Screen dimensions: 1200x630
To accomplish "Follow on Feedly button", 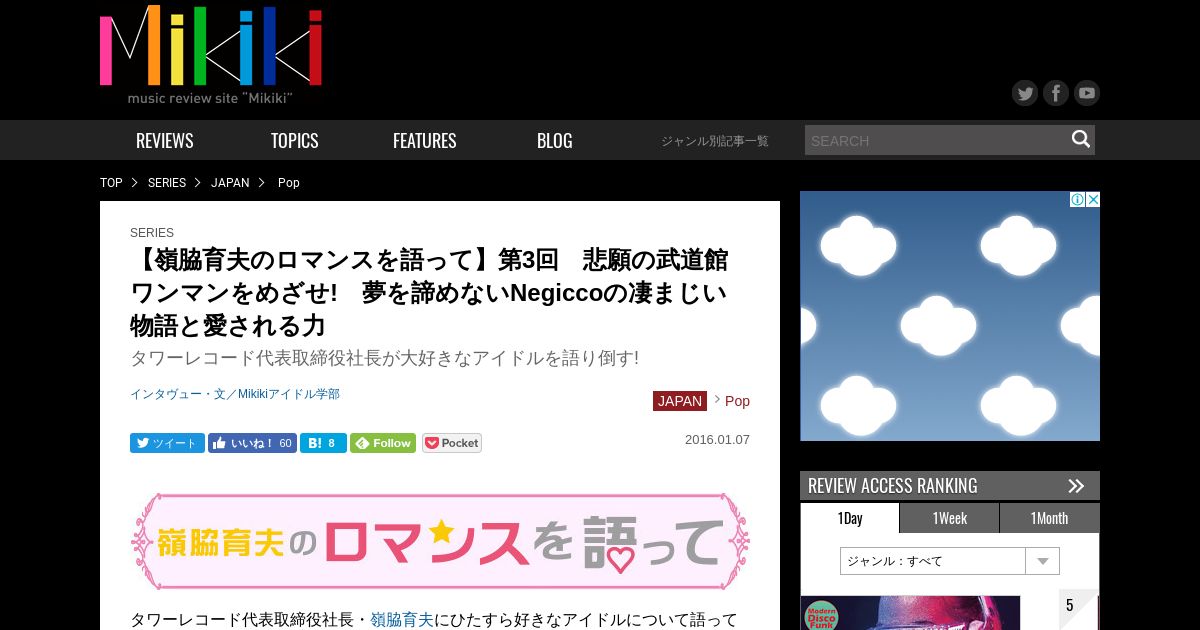I will tap(383, 443).
